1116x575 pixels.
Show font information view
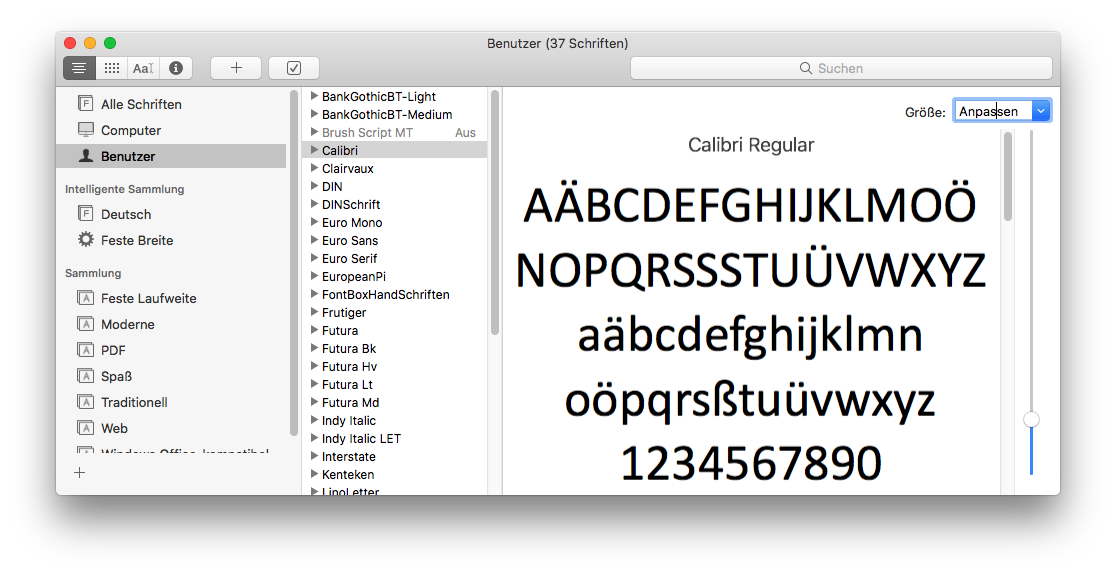click(x=176, y=68)
